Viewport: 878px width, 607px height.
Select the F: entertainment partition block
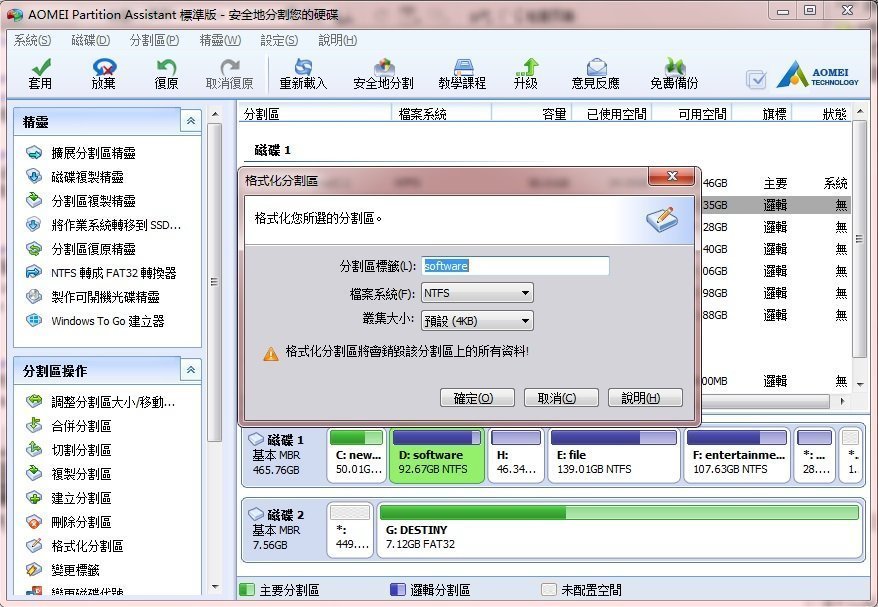(x=737, y=454)
